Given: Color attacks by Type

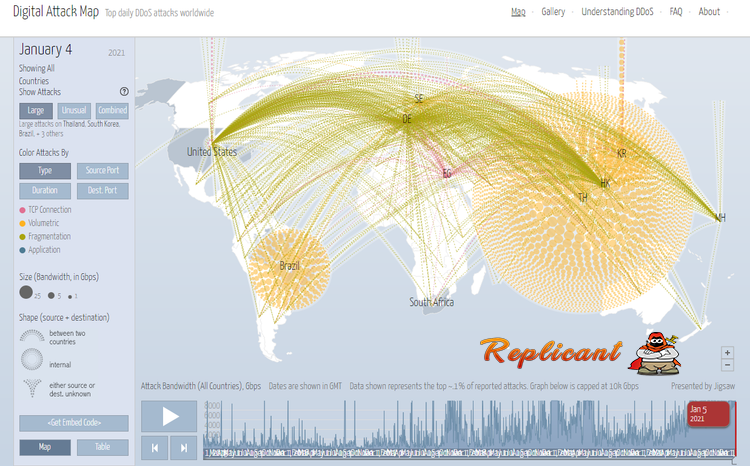Looking at the screenshot, I should tap(45, 171).
